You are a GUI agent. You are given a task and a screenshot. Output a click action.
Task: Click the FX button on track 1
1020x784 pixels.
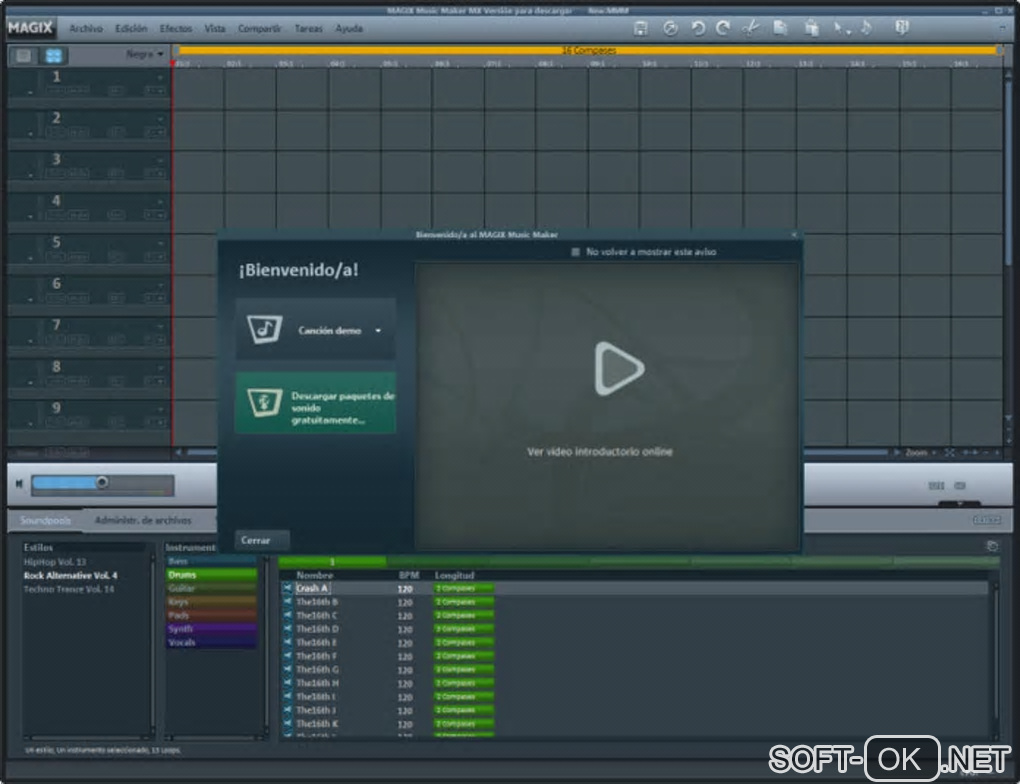coord(155,91)
